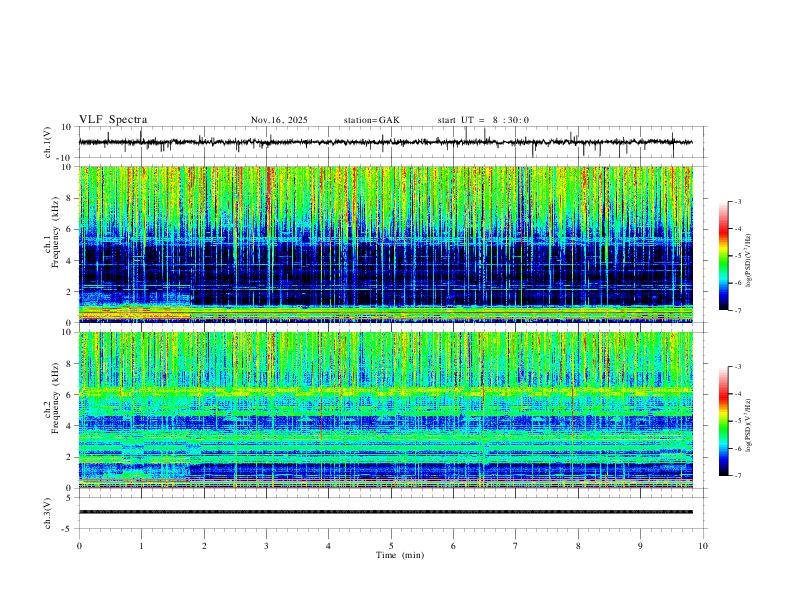
Task: Click the "4" kHz tick on ch.1 spectrogram
Action: [x=70, y=261]
